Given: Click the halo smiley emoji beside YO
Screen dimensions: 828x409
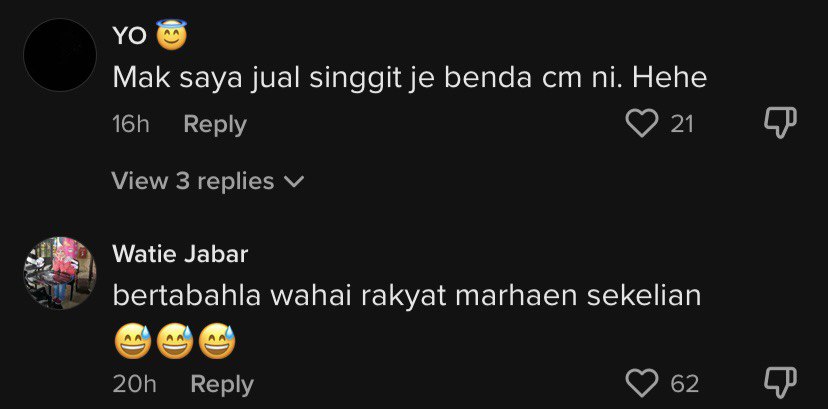Looking at the screenshot, I should pyautogui.click(x=172, y=35).
